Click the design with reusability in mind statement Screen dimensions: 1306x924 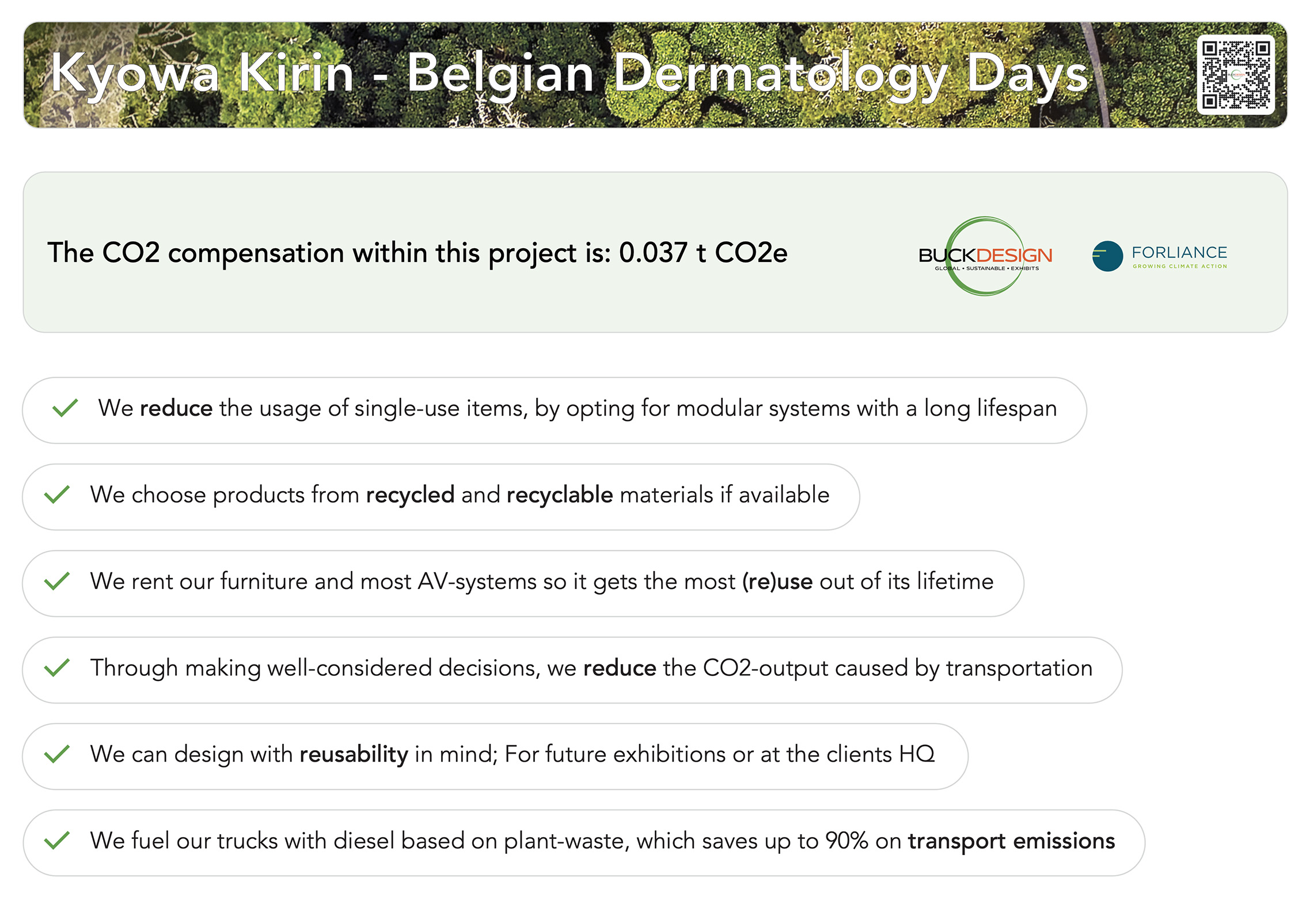[x=512, y=754]
